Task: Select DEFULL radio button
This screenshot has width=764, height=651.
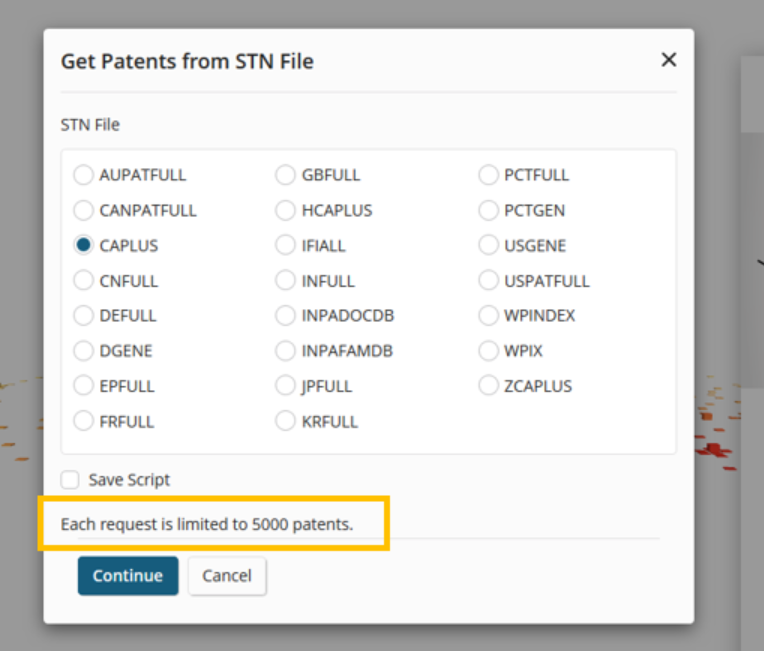Action: click(x=83, y=316)
